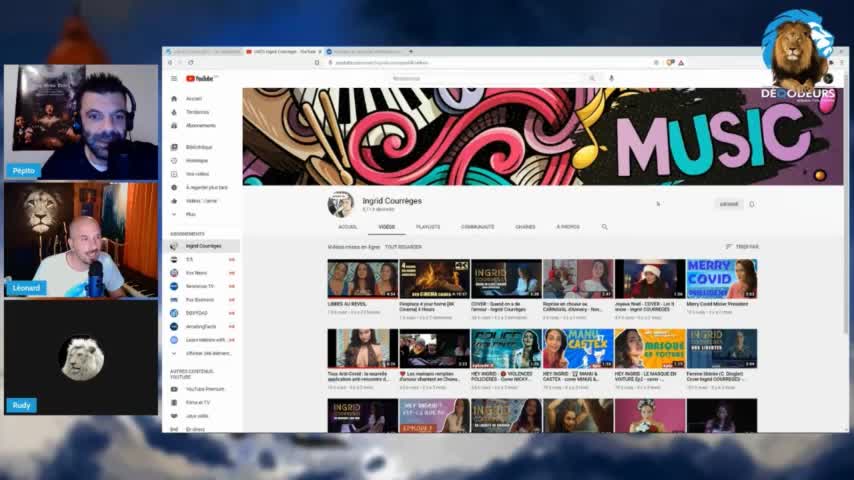The width and height of the screenshot is (854, 480).
Task: Open the Violences policières video thumbnail
Action: 506,348
